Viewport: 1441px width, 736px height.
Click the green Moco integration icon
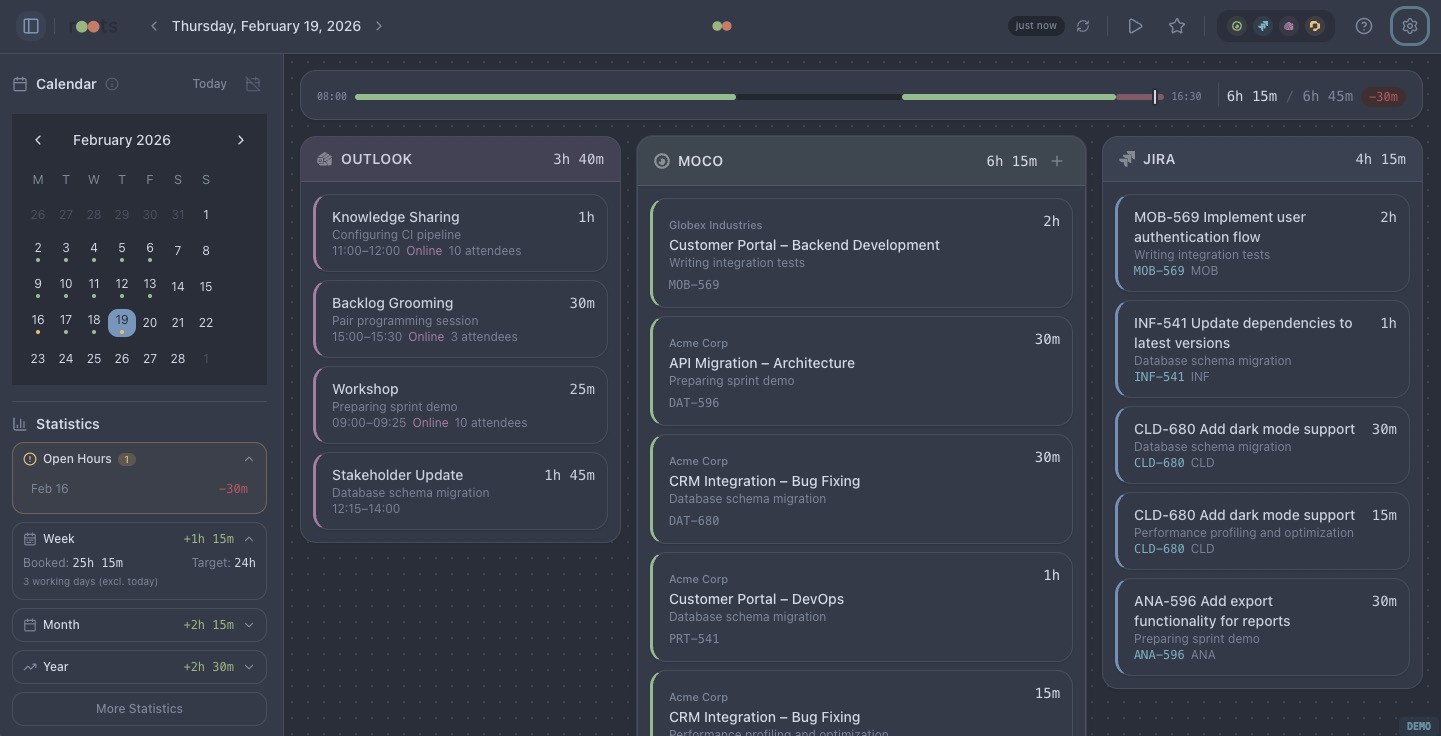pos(1237,26)
